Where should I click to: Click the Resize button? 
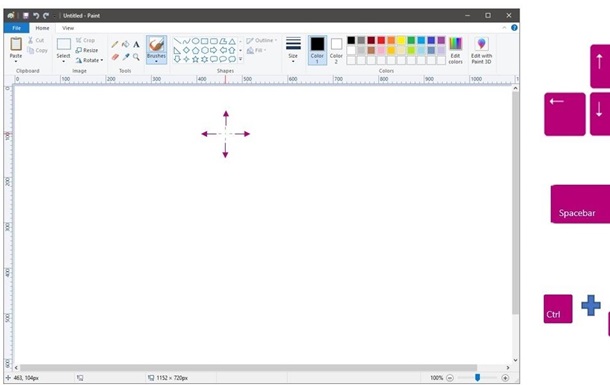pos(87,50)
